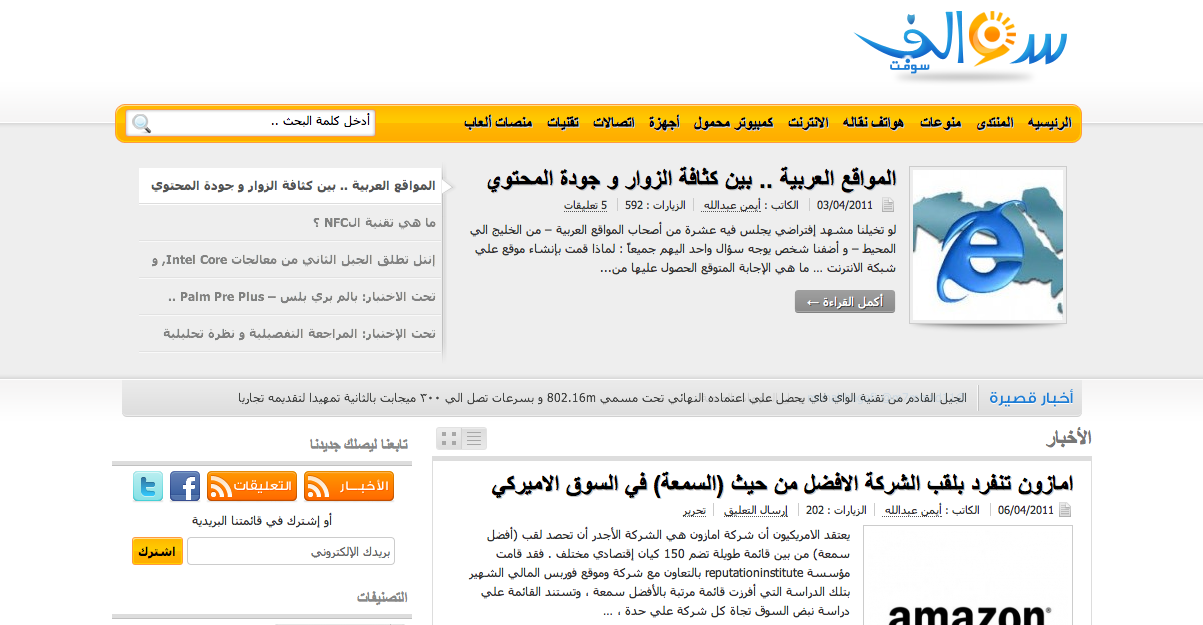
Task: Click document icon beside 03/04/2011 date
Action: [x=888, y=205]
